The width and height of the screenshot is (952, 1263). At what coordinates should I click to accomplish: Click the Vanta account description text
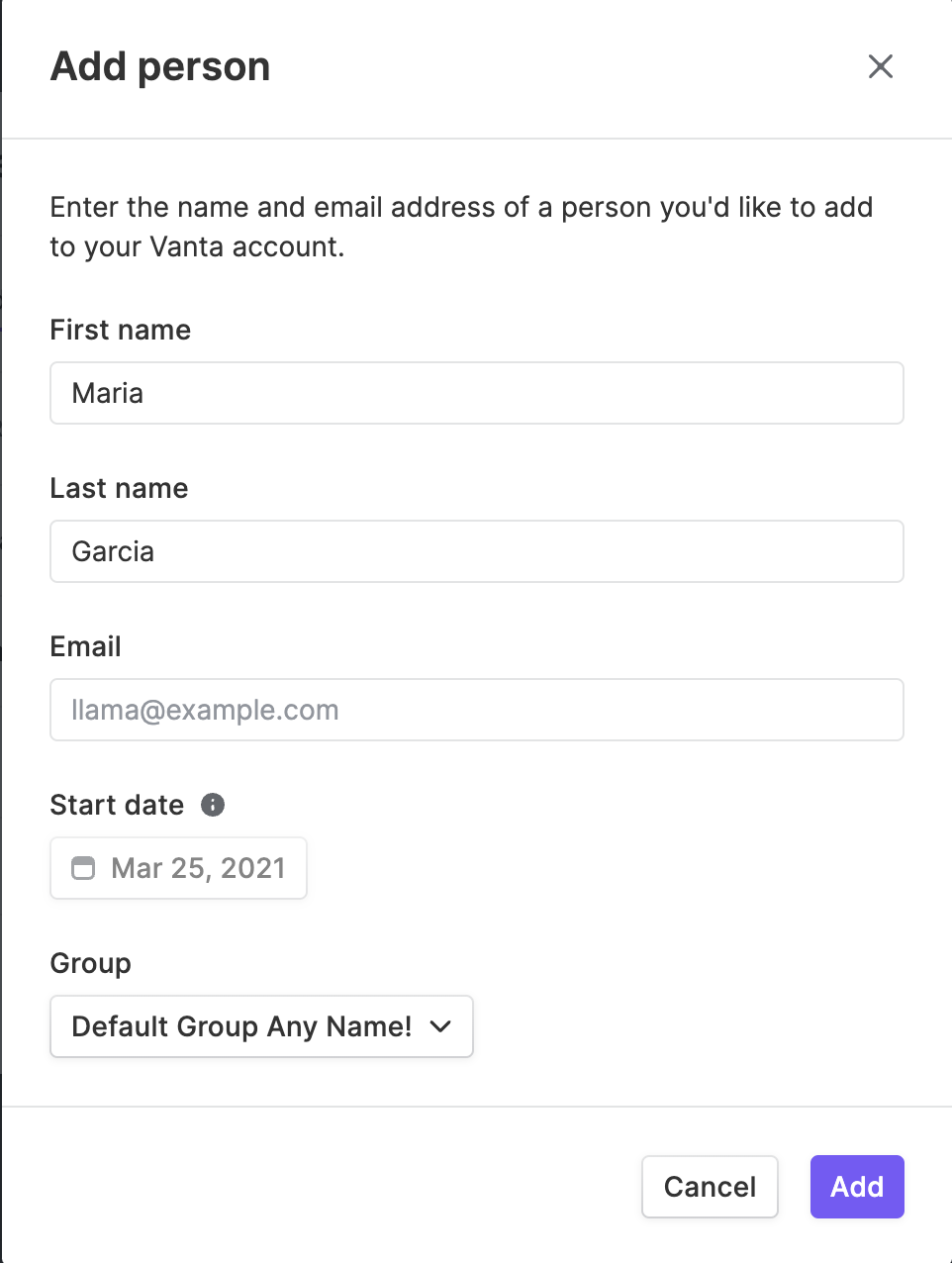coord(461,227)
